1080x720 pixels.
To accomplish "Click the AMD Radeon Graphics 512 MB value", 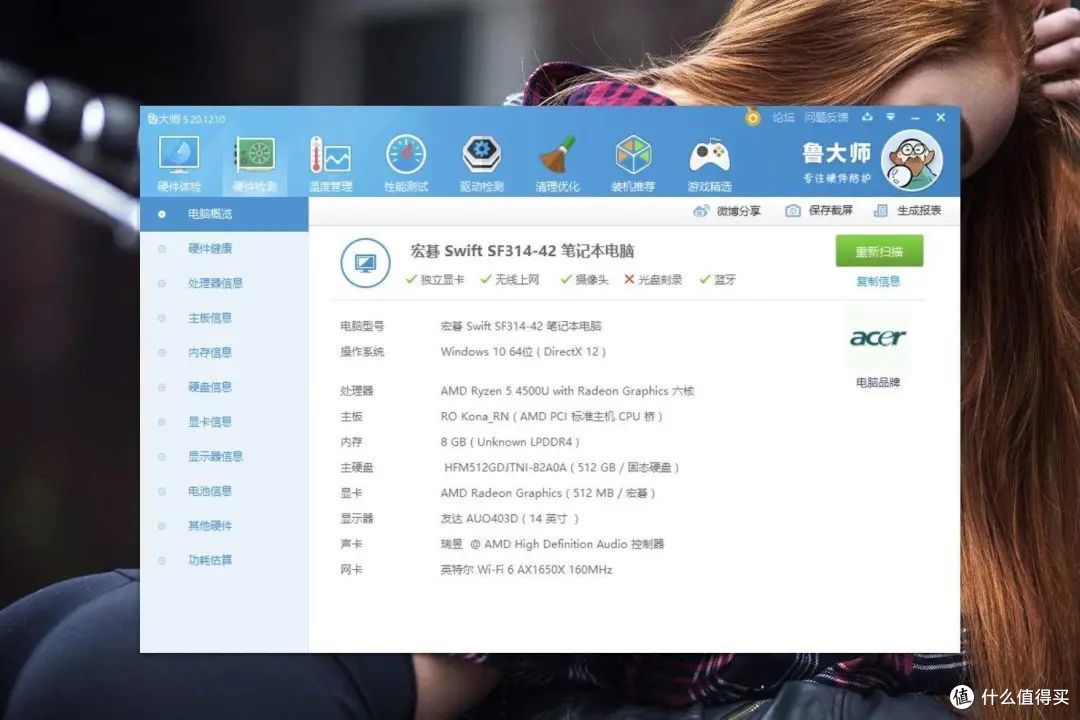I will 548,493.
